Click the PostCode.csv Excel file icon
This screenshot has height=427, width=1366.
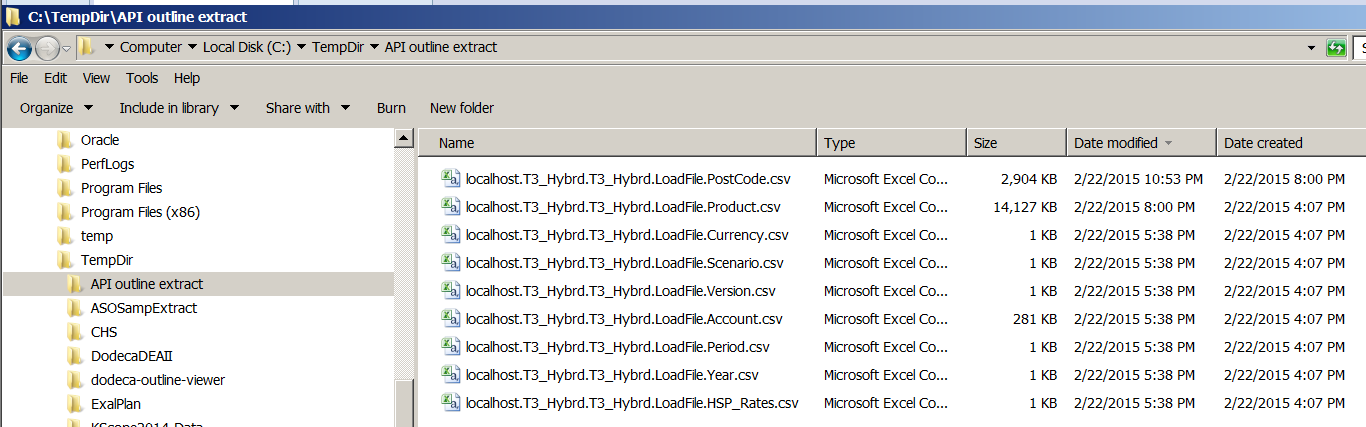(452, 180)
